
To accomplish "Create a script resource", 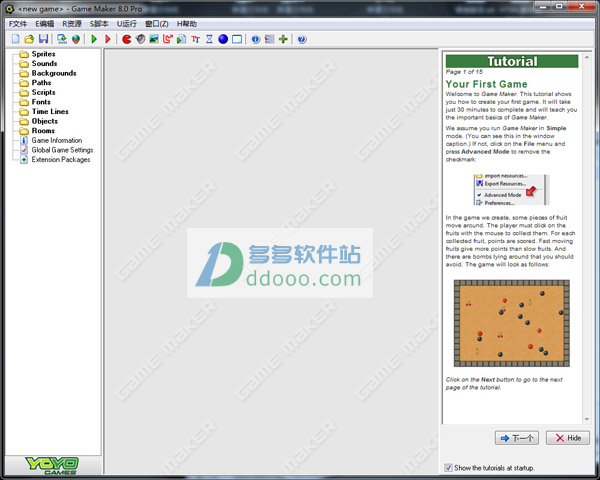I will pos(181,39).
